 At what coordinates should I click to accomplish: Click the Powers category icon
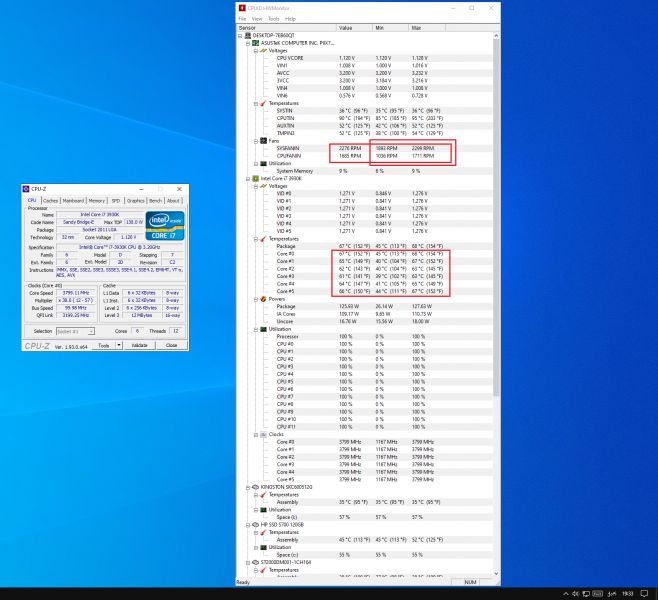pos(262,298)
